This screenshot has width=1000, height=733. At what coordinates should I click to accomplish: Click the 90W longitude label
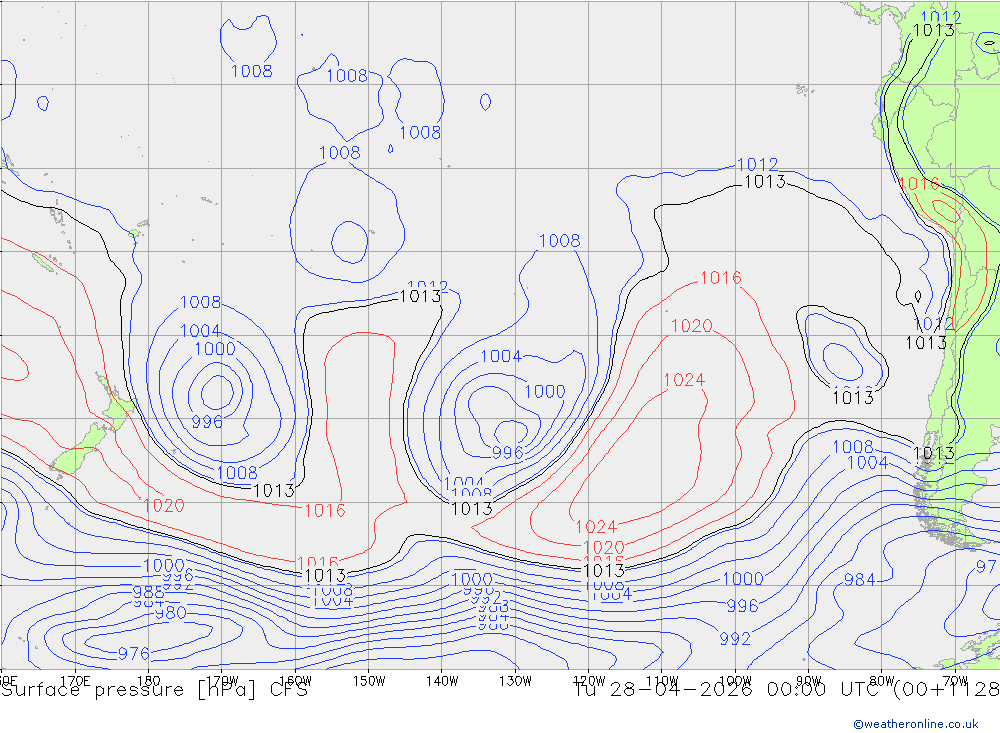[809, 681]
